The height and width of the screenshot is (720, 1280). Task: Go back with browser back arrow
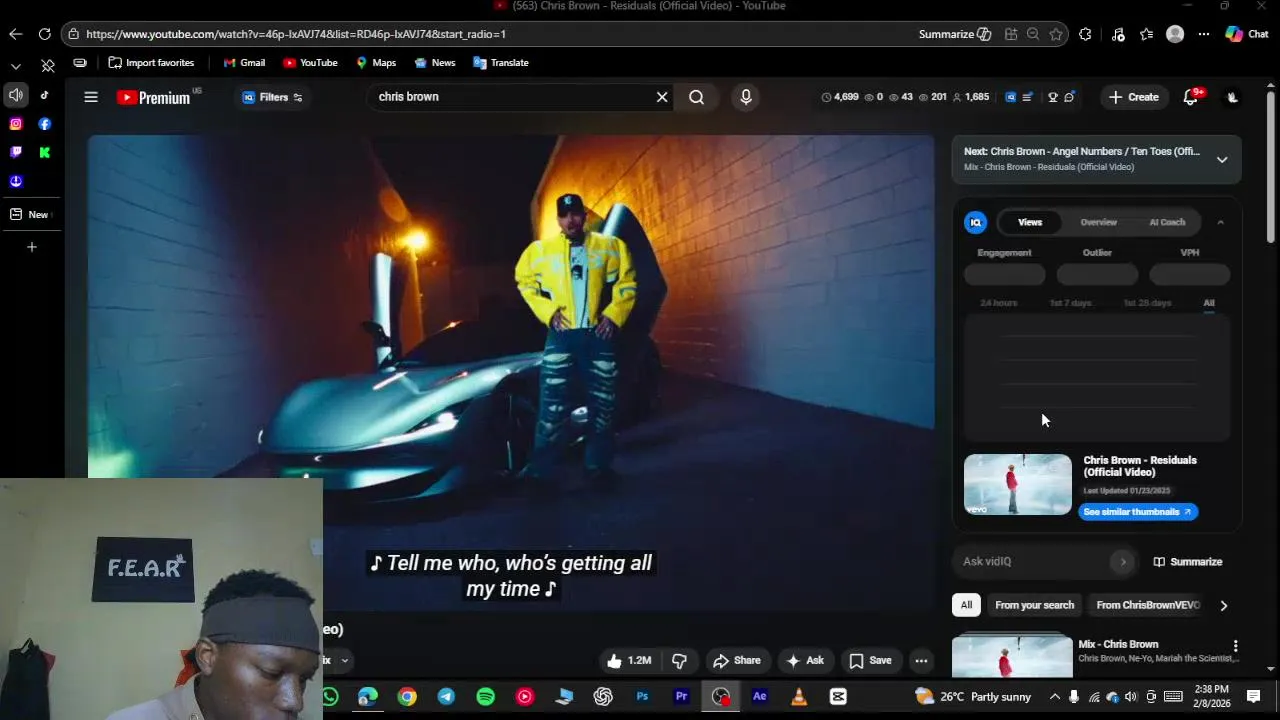click(15, 34)
